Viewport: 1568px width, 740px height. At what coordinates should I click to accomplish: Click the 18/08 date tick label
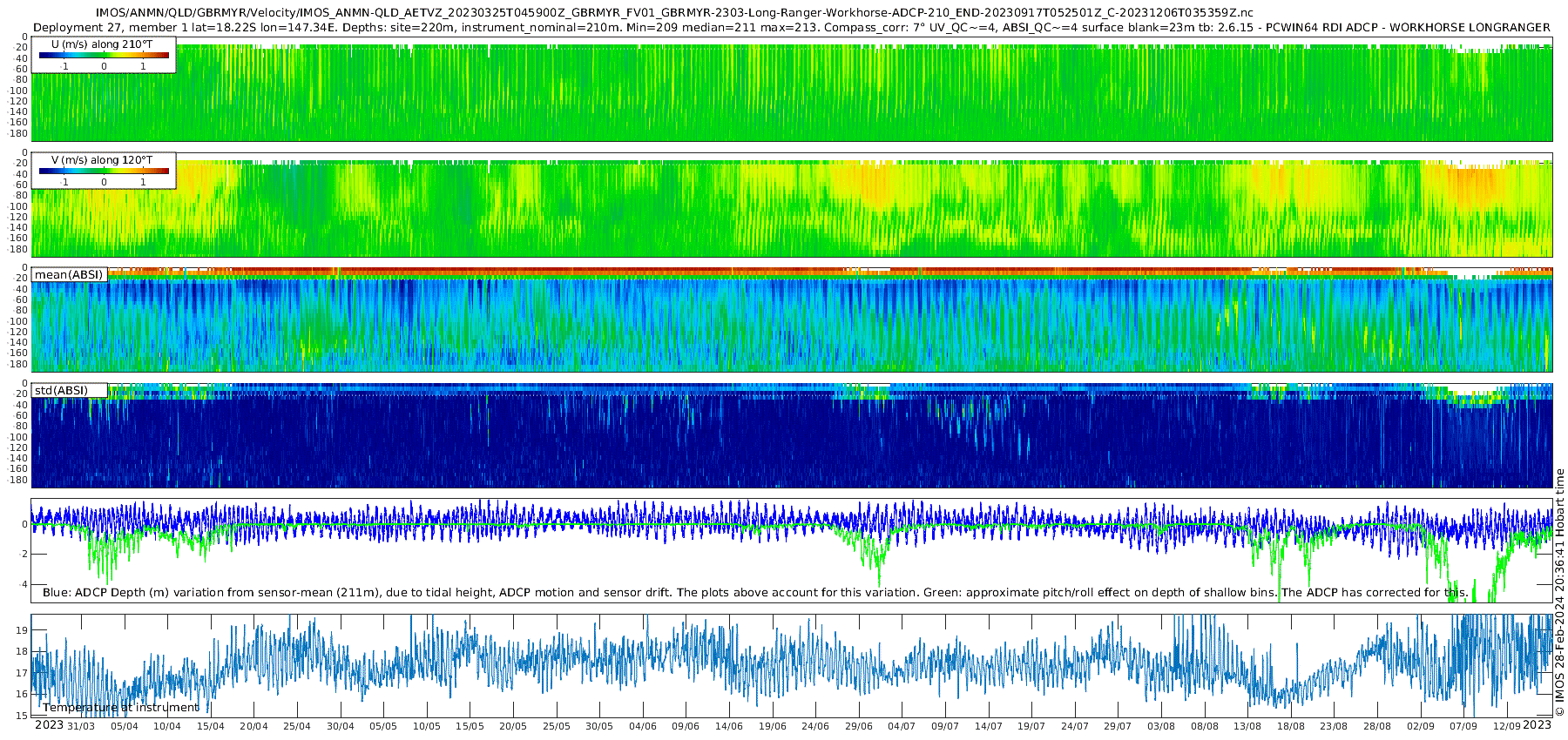tap(1290, 726)
